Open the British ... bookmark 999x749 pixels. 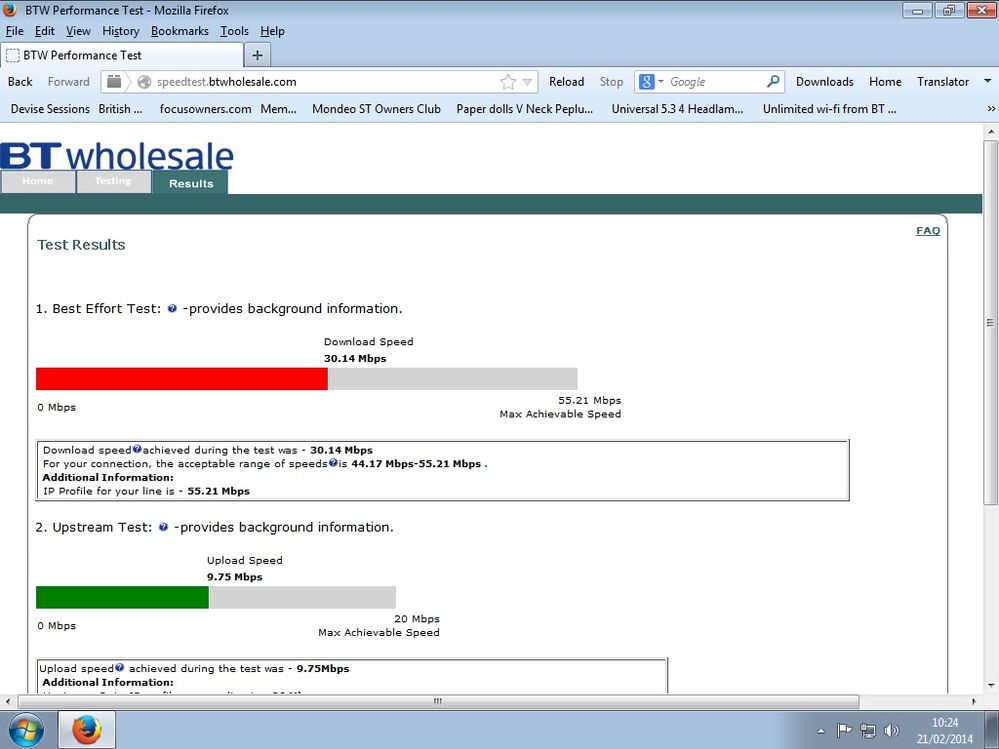[x=120, y=109]
